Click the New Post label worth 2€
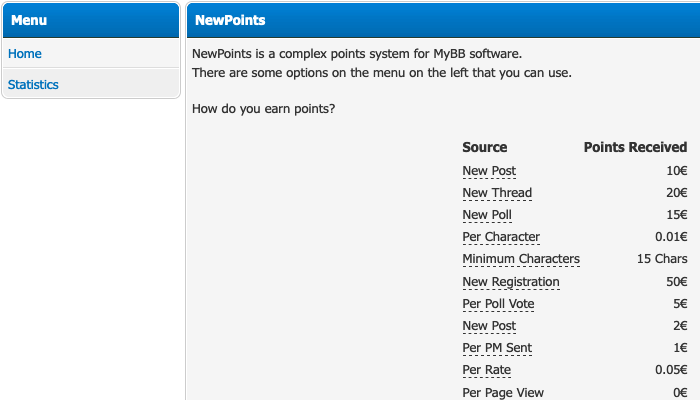 [489, 326]
